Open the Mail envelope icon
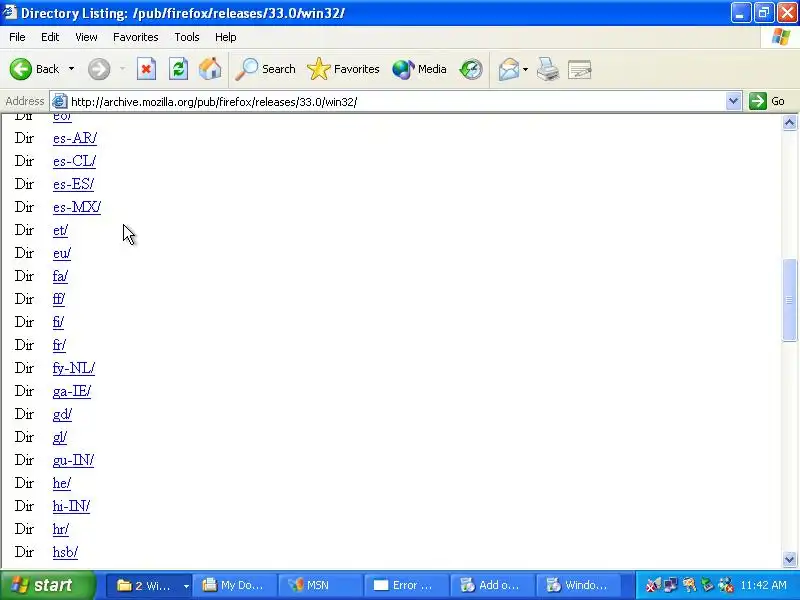800x600 pixels. [x=509, y=69]
